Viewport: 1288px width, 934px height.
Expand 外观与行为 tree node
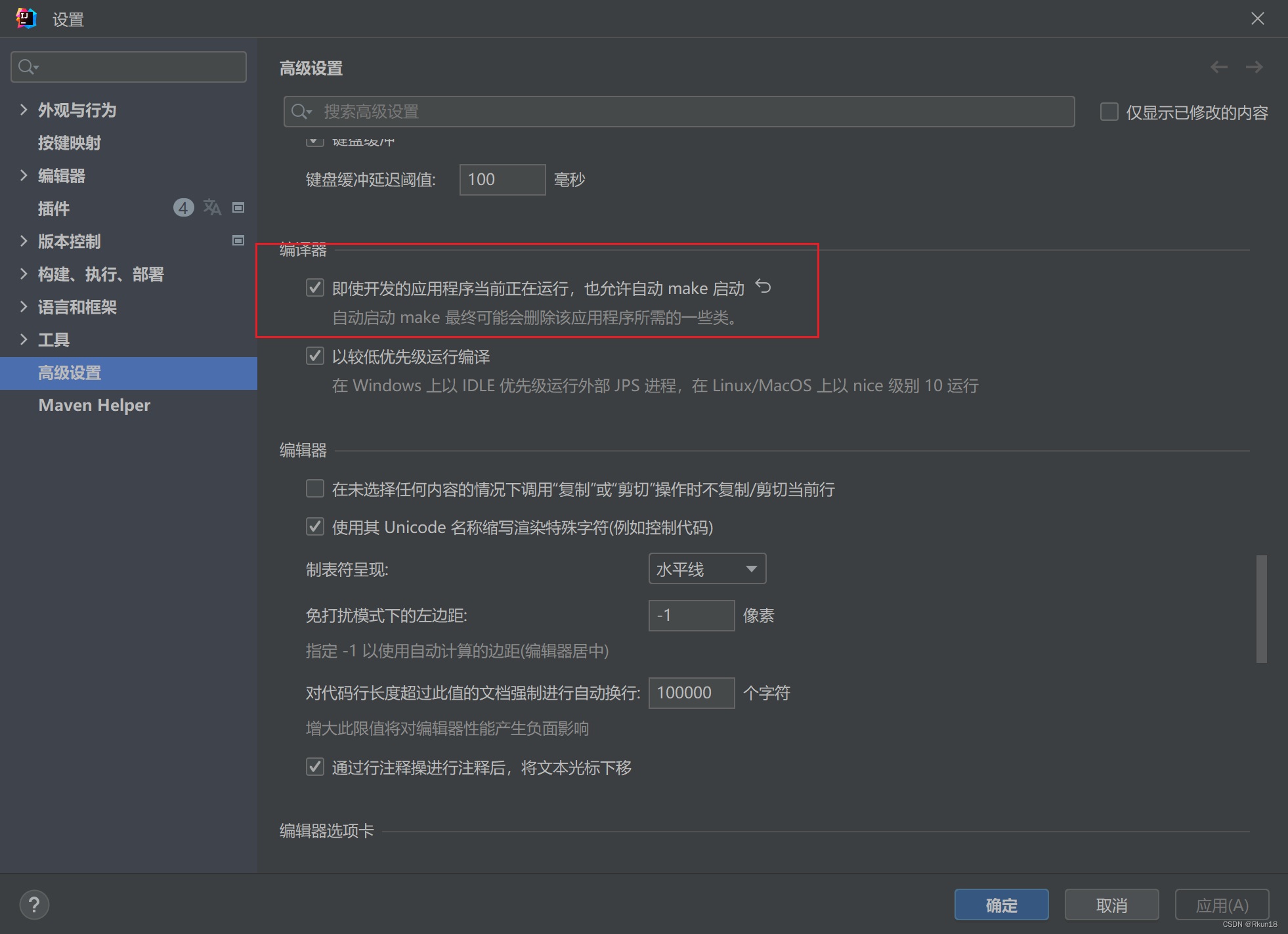pos(24,110)
